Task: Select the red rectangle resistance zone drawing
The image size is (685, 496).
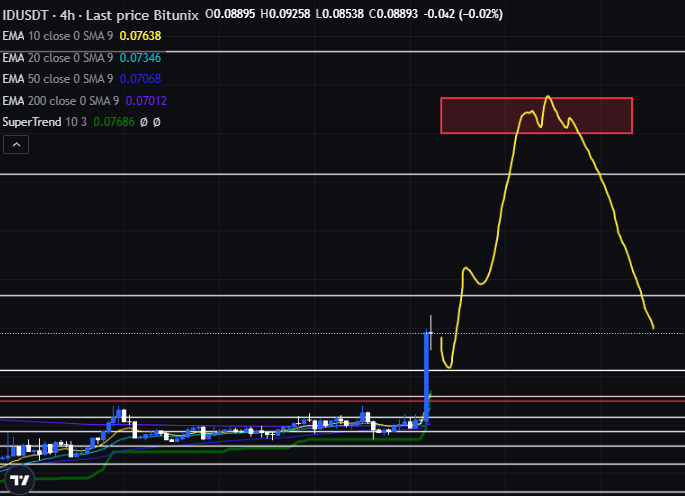Action: point(536,115)
